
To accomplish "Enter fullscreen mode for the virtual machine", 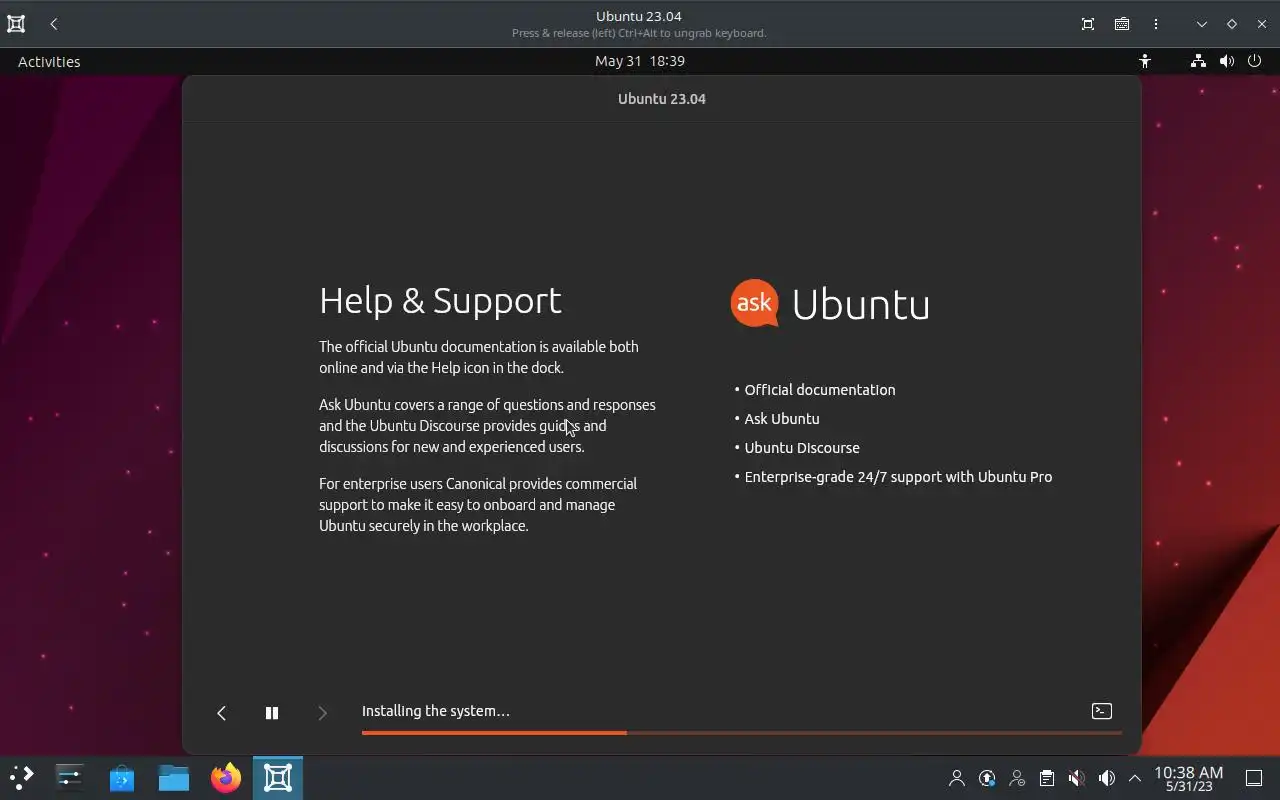I will 1088,24.
